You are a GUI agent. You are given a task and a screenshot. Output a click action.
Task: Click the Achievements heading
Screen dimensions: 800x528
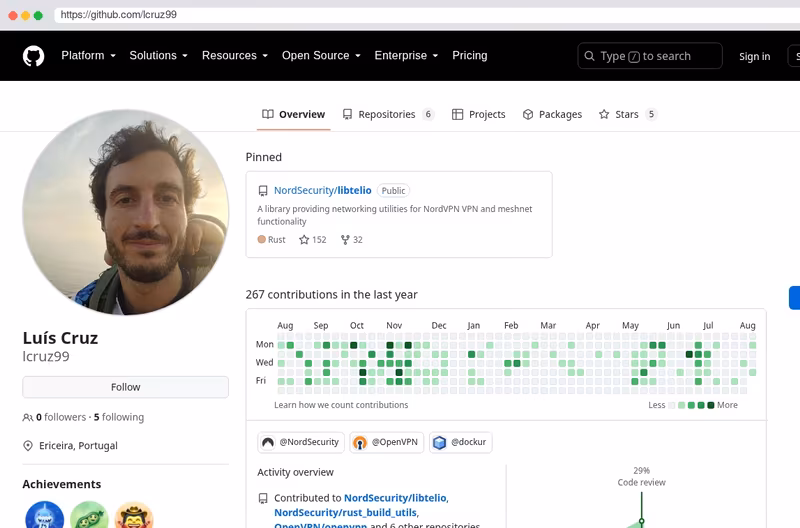click(x=62, y=484)
